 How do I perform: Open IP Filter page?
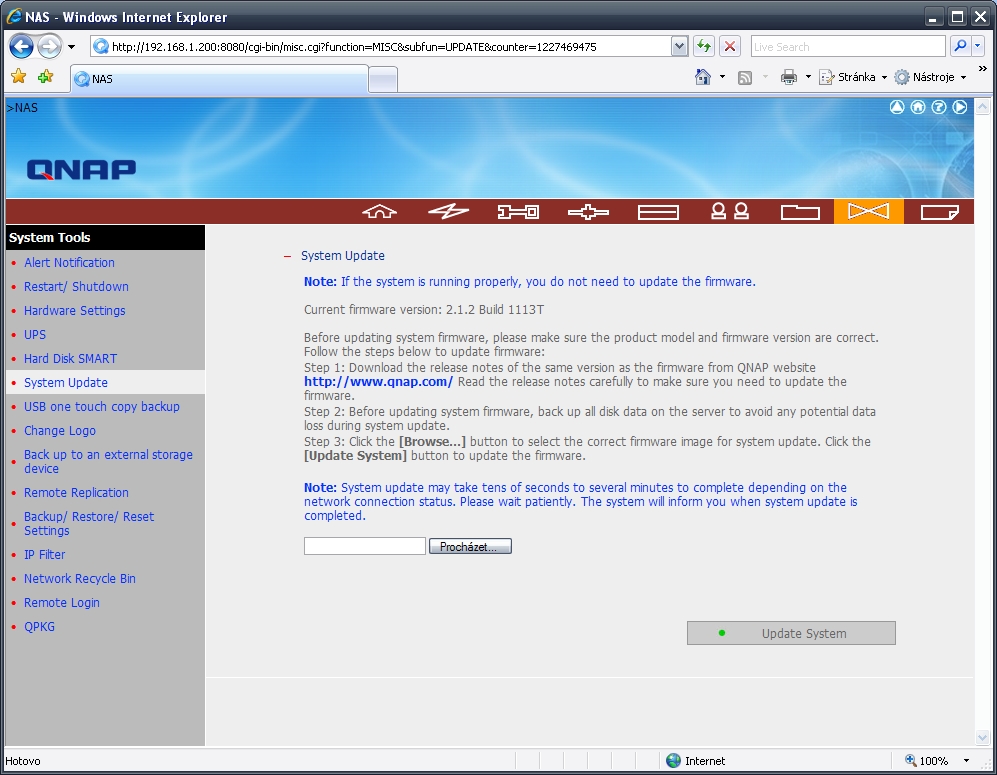(x=45, y=554)
